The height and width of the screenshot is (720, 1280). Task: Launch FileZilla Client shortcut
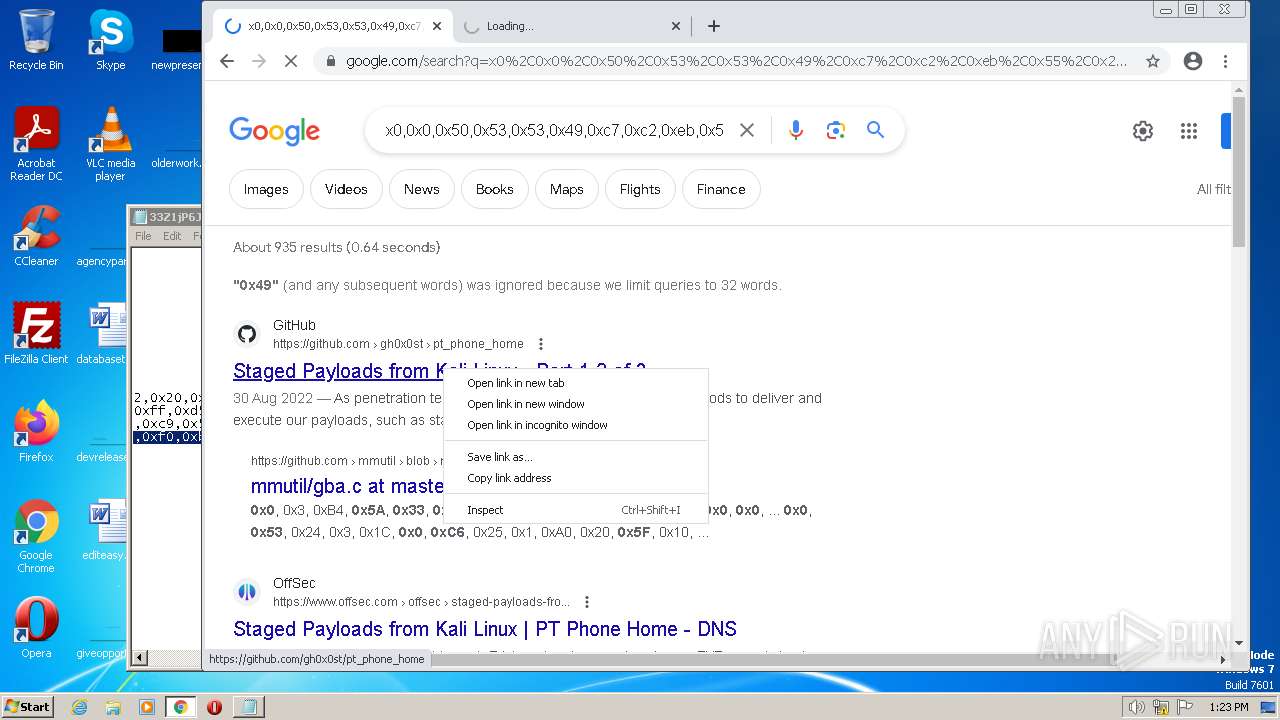click(x=36, y=334)
